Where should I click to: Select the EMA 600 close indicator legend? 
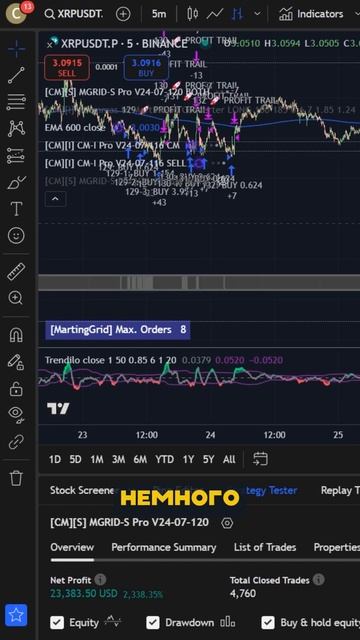(x=75, y=128)
